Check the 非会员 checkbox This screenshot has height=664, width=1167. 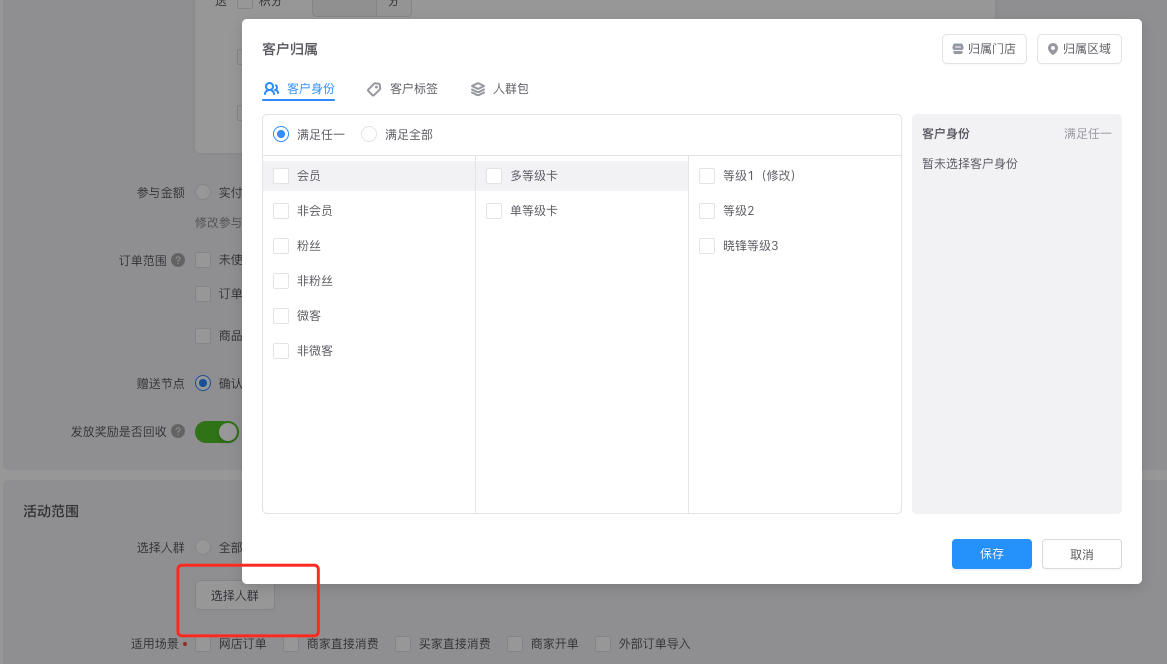(x=281, y=211)
